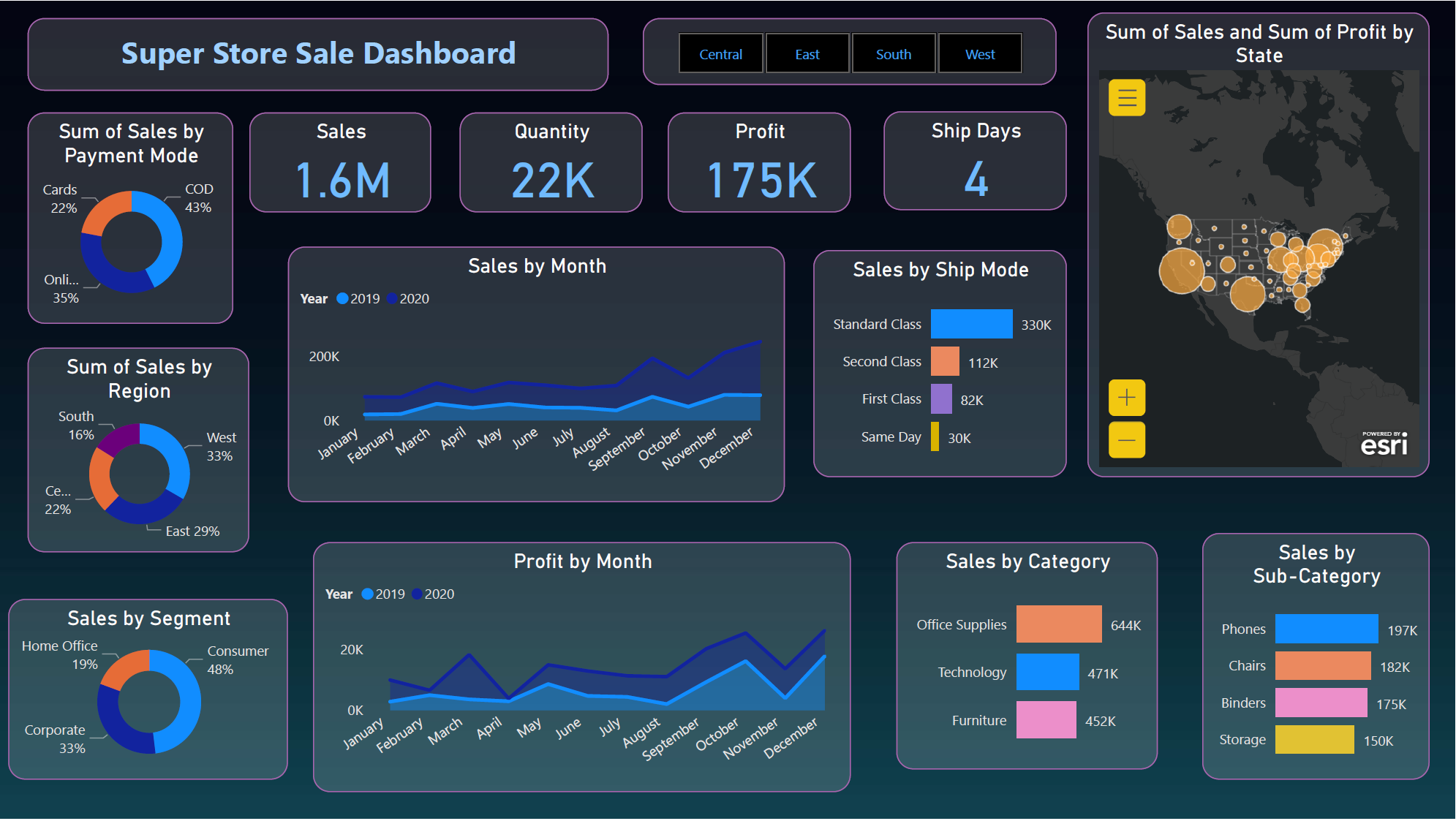Filter dashboard by Central region
The width and height of the screenshot is (1456, 821).
pyautogui.click(x=720, y=53)
